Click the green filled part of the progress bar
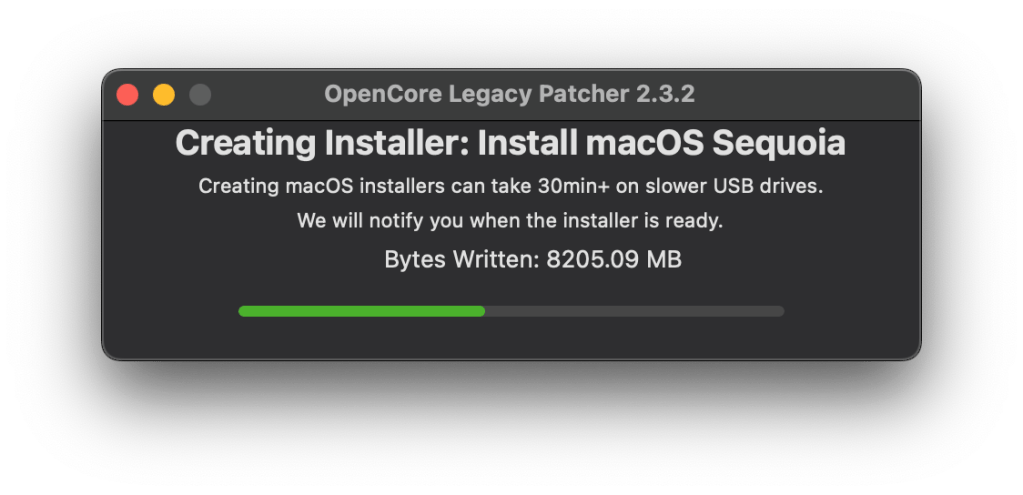The width and height of the screenshot is (1023, 495). coord(361,311)
